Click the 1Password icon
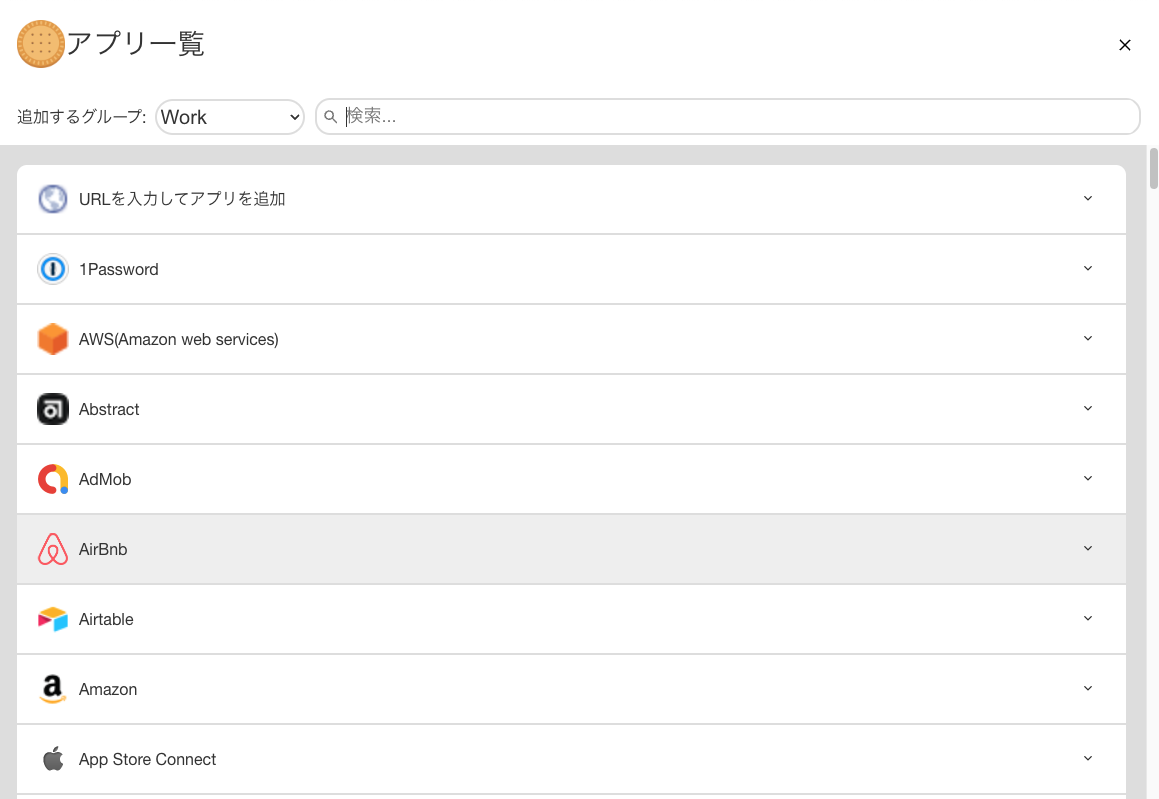Viewport: 1159px width, 799px height. [x=52, y=269]
